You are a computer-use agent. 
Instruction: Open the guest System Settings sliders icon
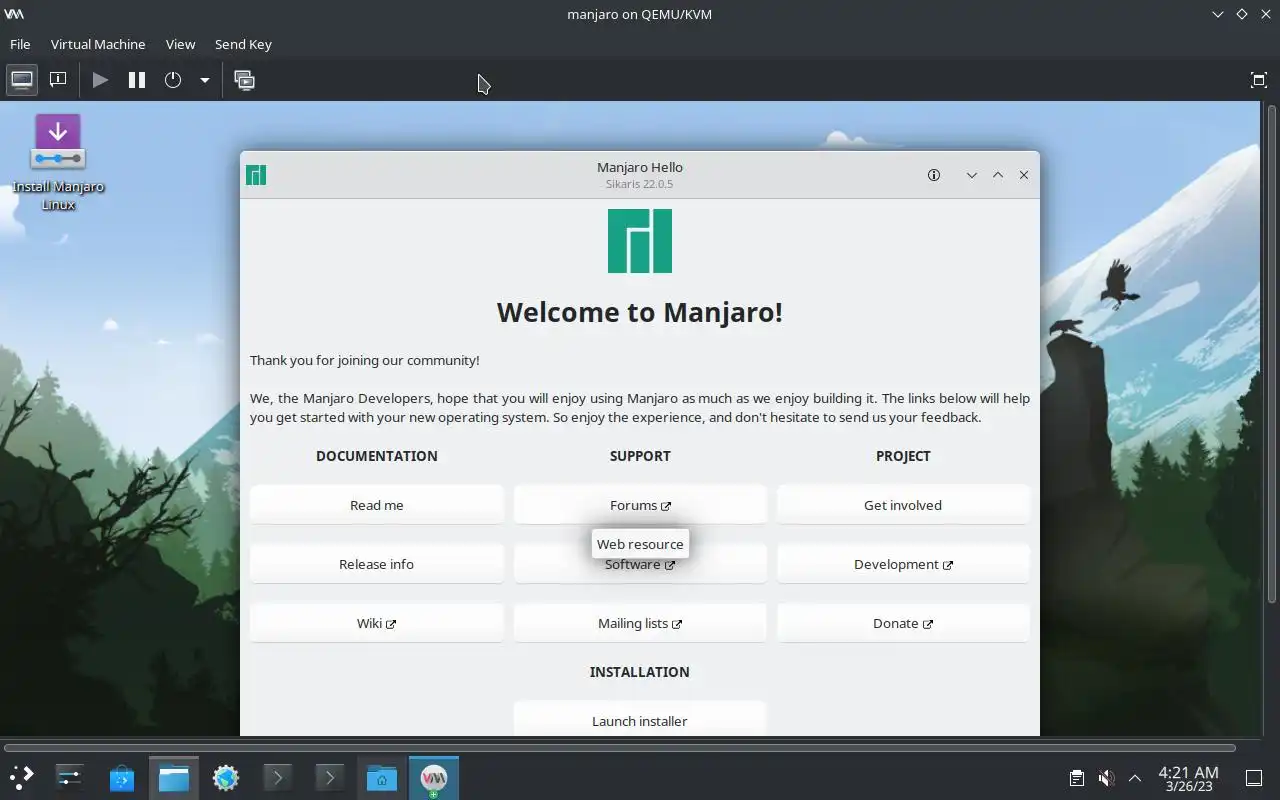coord(69,777)
